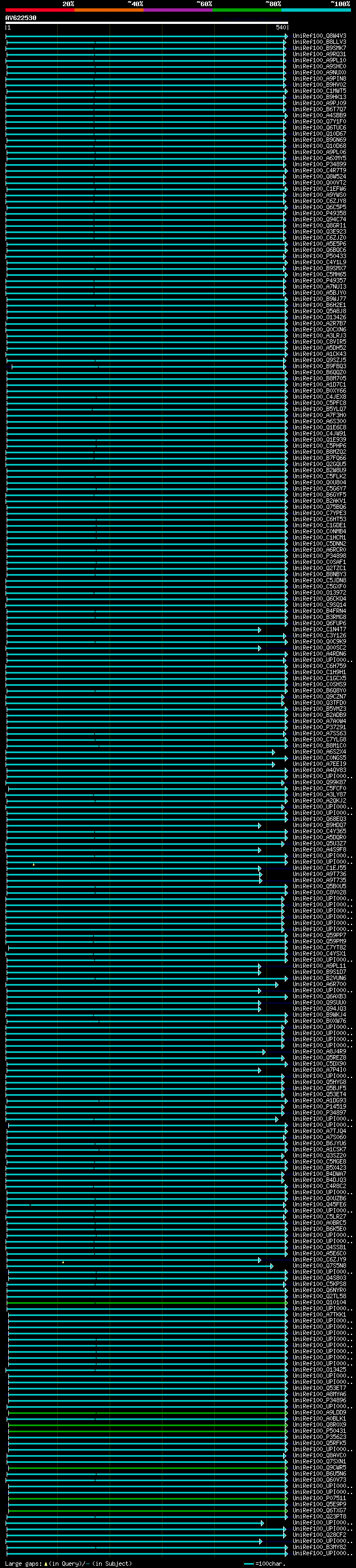Viewport: 356px width, 1568px height.
Task: Click the cyan ~100% identity legend segment
Action: tap(316, 10)
